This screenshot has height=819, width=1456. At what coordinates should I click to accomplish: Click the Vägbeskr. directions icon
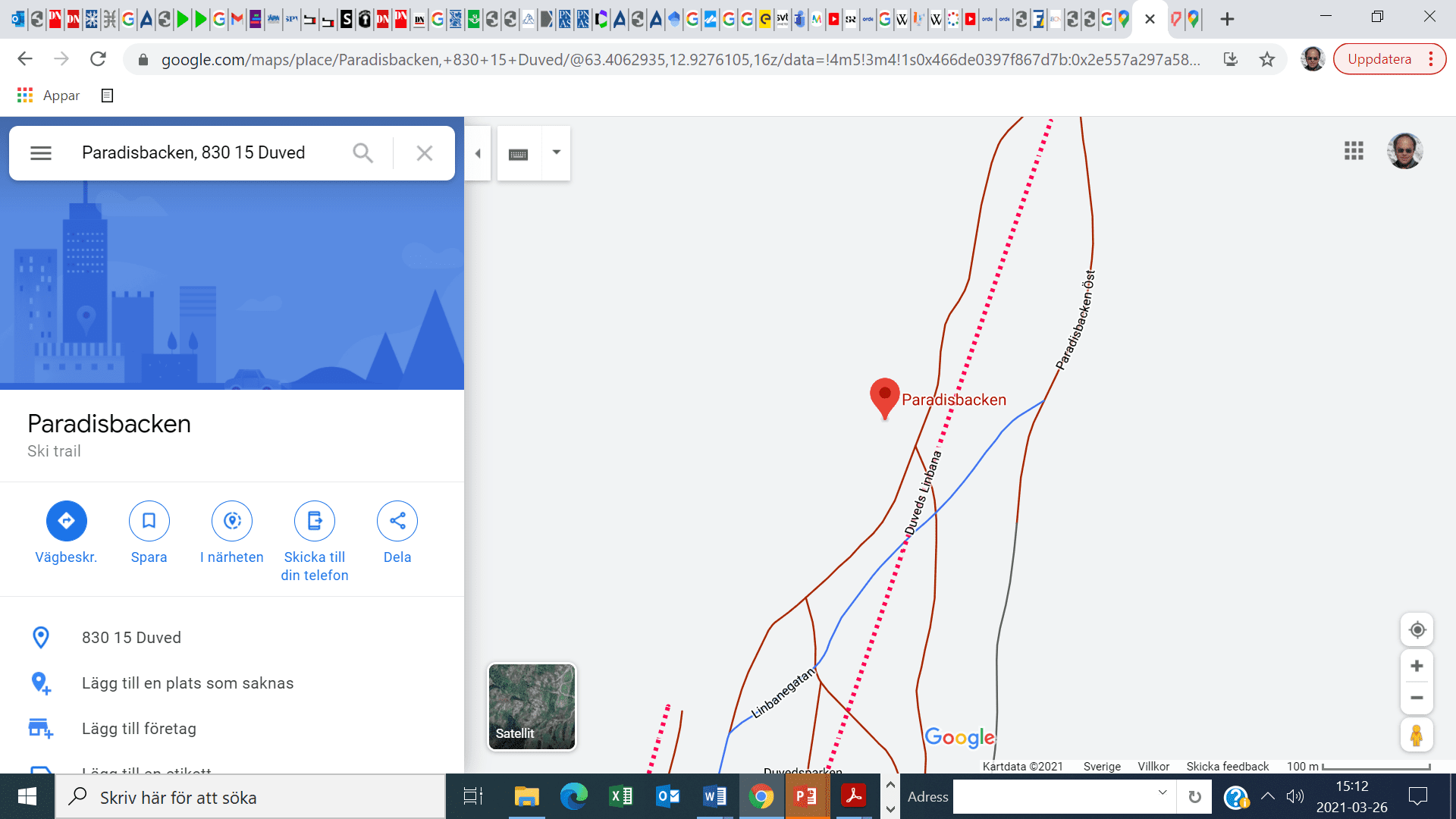pyautogui.click(x=66, y=521)
